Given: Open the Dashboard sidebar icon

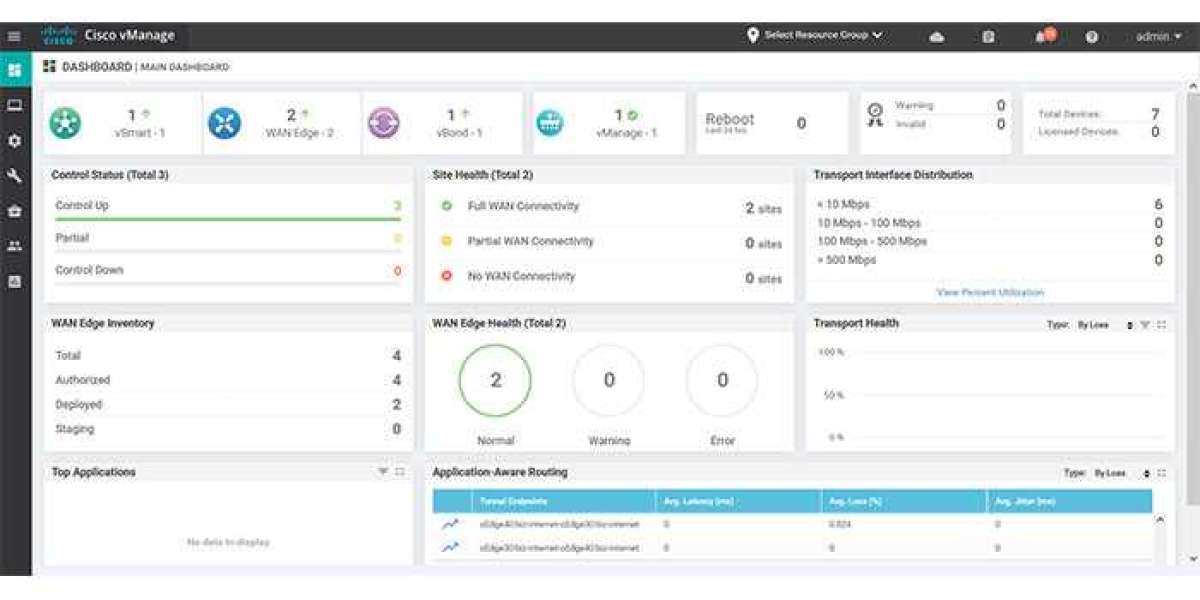Looking at the screenshot, I should click(x=14, y=70).
